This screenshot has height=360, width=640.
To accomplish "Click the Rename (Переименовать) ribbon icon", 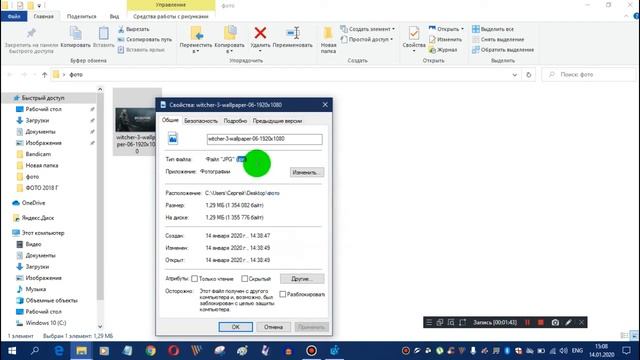I will coord(293,33).
